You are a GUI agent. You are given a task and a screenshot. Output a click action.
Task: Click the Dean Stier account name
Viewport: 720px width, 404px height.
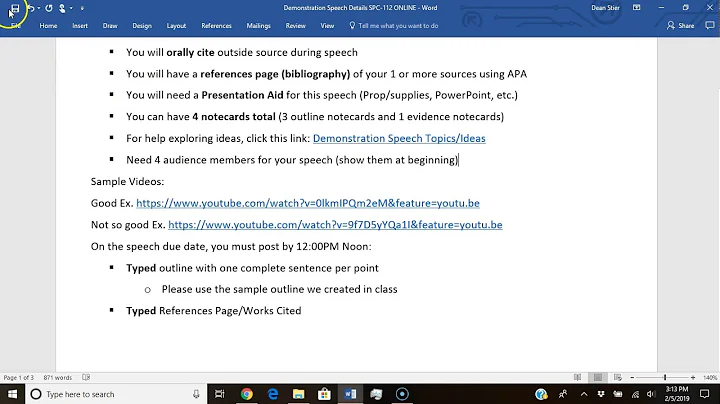[605, 8]
